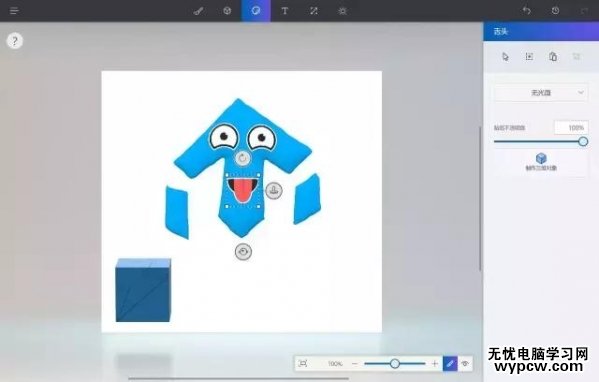Select the left blue side panel shape
The height and width of the screenshot is (382, 599).
click(x=176, y=212)
